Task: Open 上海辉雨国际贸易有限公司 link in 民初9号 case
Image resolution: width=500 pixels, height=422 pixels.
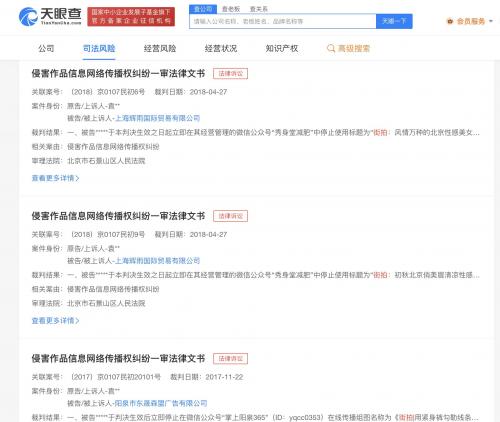Action: 157,261
